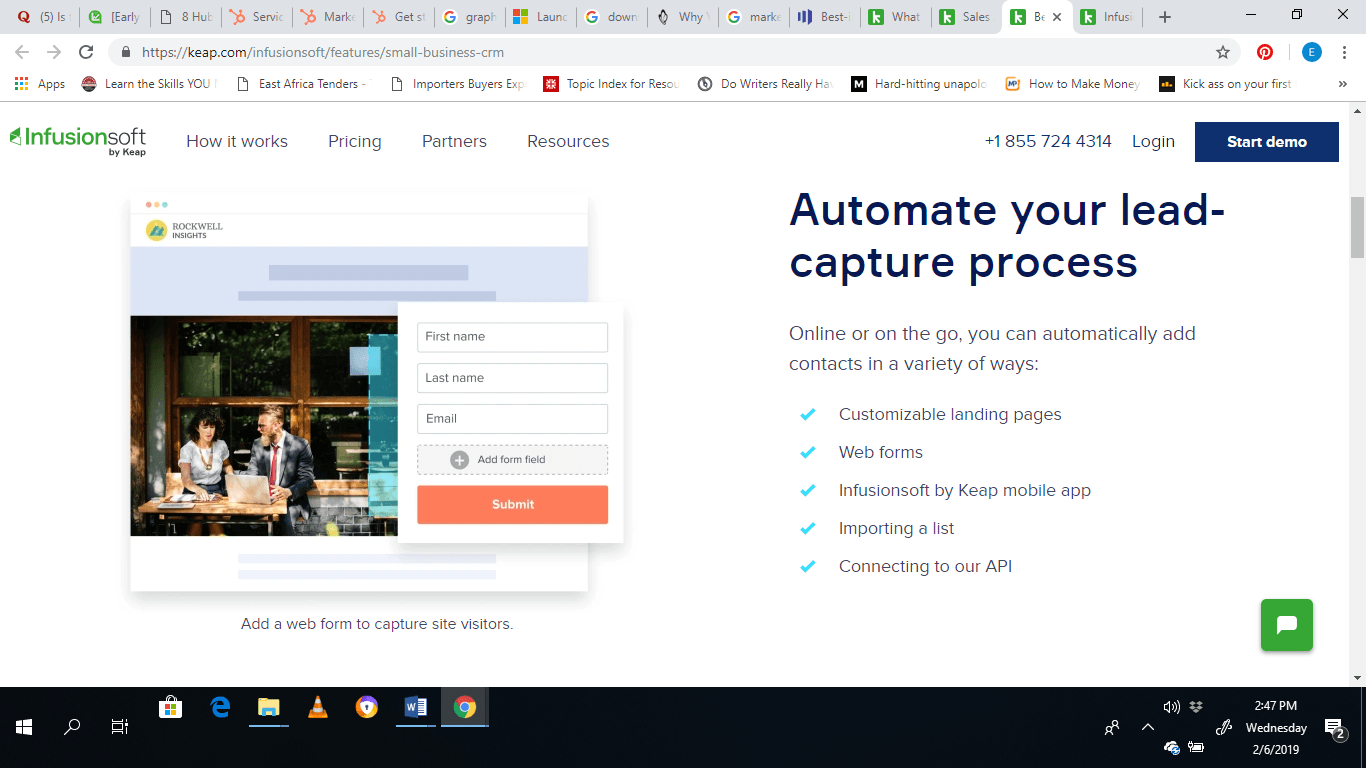This screenshot has width=1366, height=768.
Task: Reload the current page
Action: click(x=86, y=52)
